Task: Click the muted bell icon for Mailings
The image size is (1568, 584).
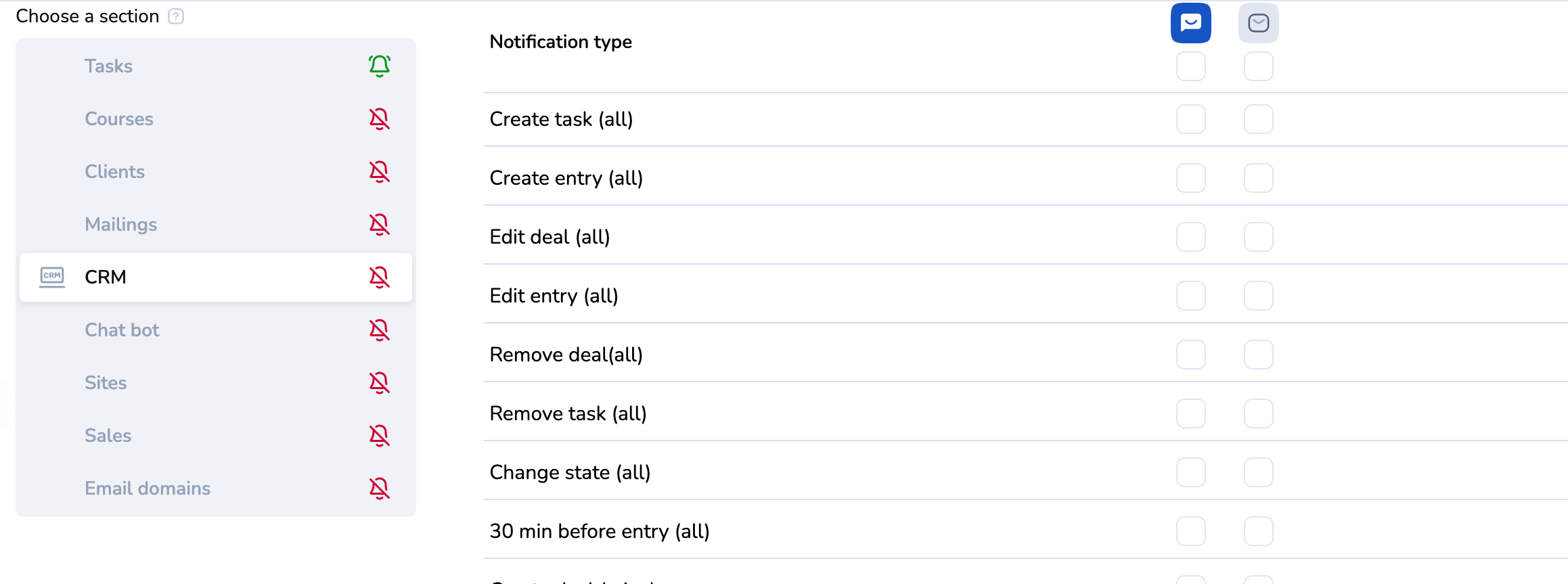Action: click(x=380, y=225)
